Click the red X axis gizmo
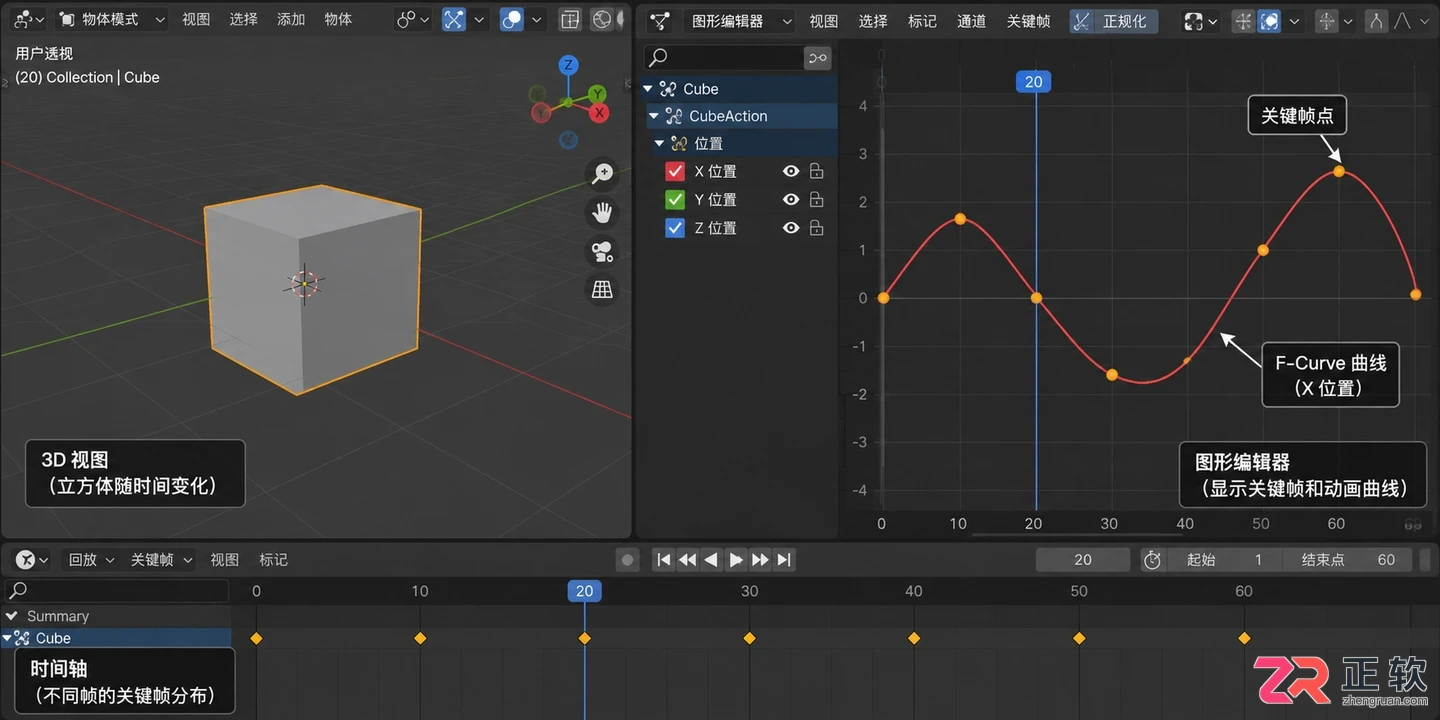This screenshot has width=1440, height=720. 600,113
